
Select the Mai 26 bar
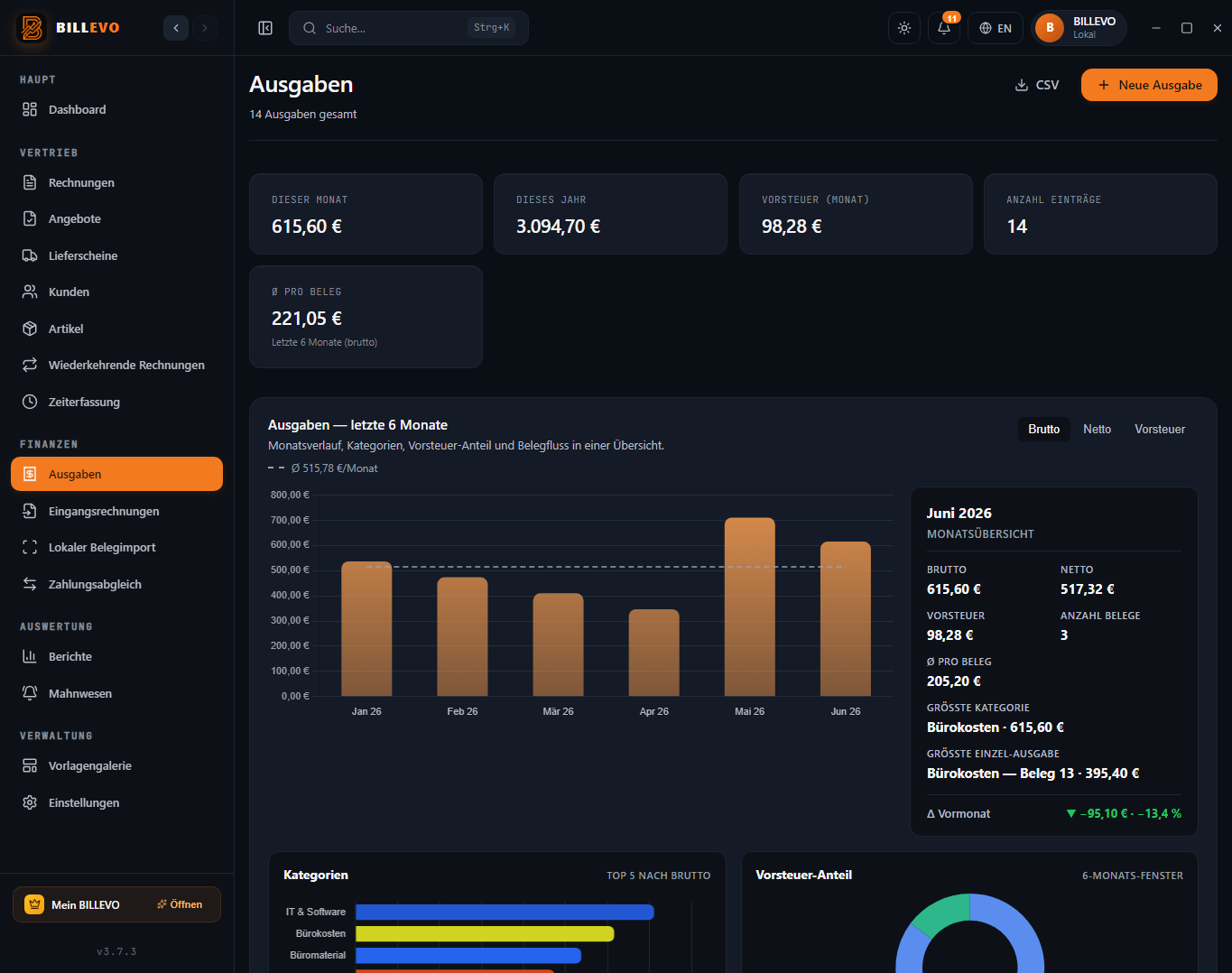[x=749, y=607]
